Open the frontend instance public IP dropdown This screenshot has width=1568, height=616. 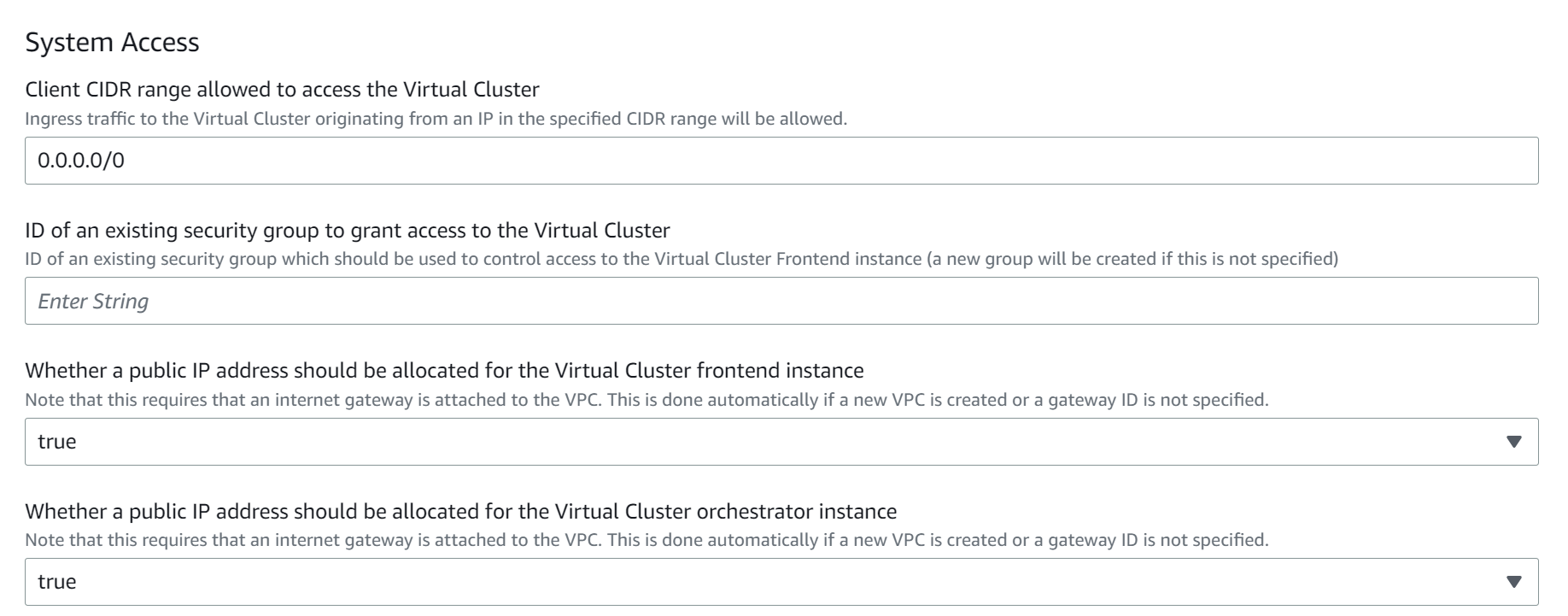click(x=781, y=442)
